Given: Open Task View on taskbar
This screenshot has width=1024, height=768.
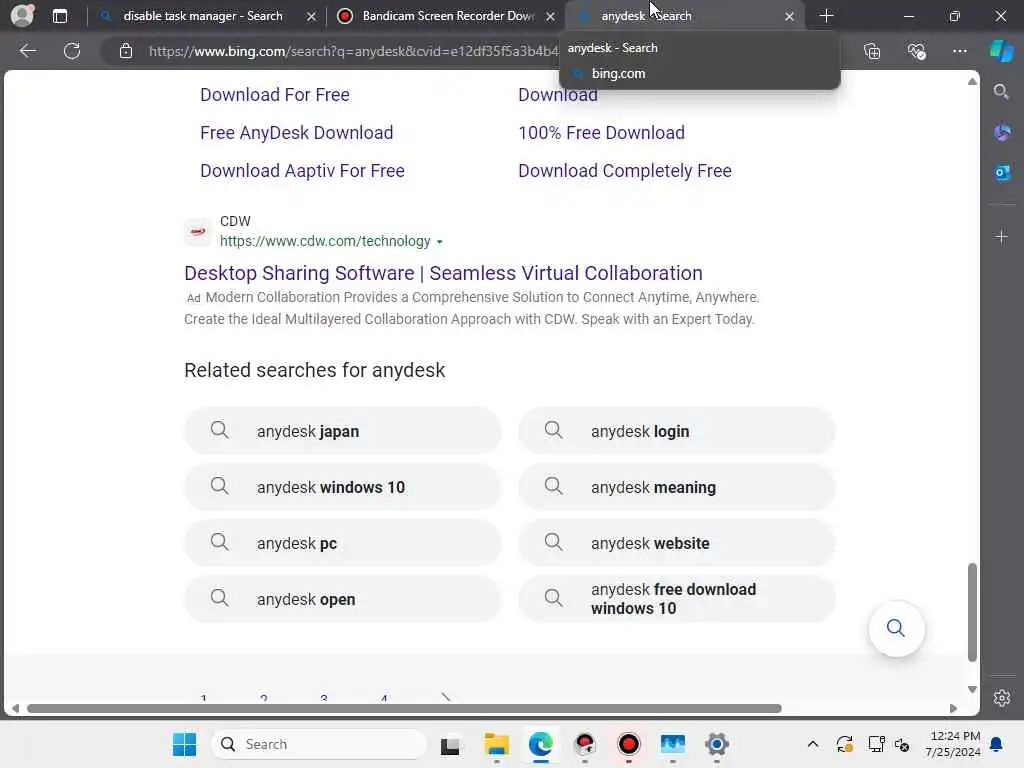Looking at the screenshot, I should [x=450, y=744].
